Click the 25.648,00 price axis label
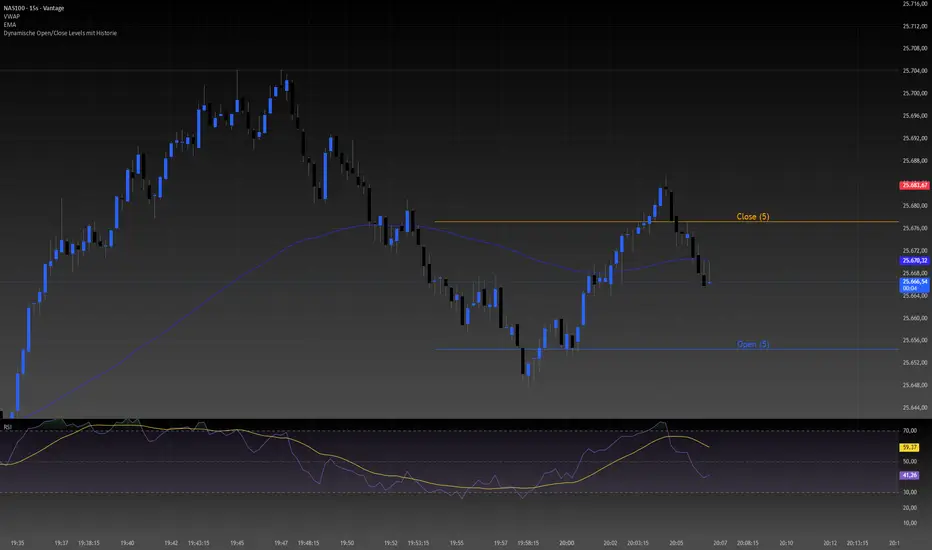This screenshot has width=932, height=550. [x=915, y=385]
